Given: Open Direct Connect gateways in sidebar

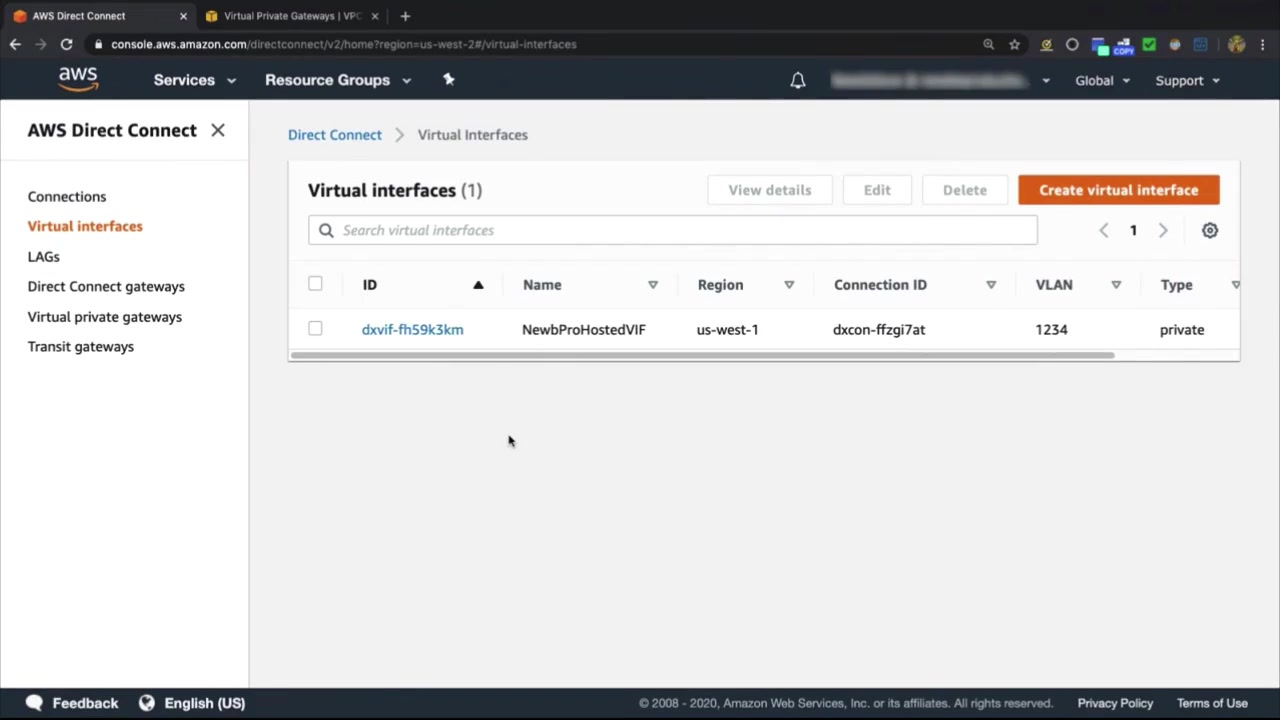Looking at the screenshot, I should (106, 286).
